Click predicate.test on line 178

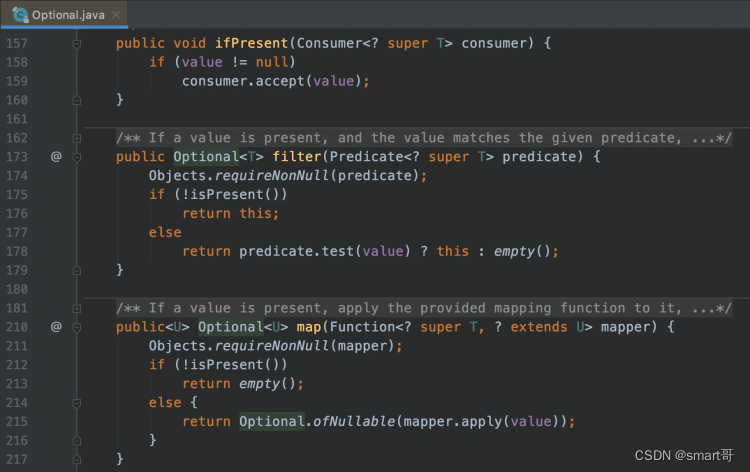coord(297,251)
